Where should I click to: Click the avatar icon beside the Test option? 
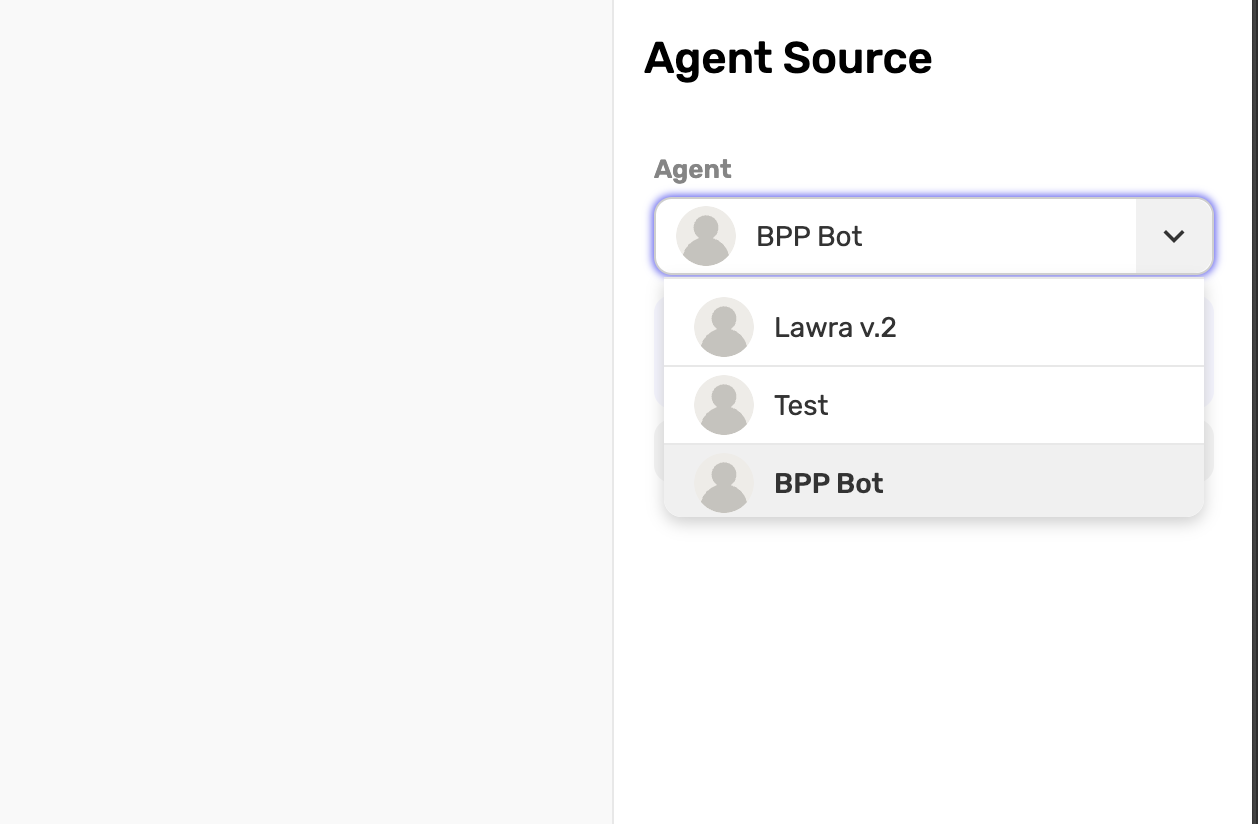point(724,405)
